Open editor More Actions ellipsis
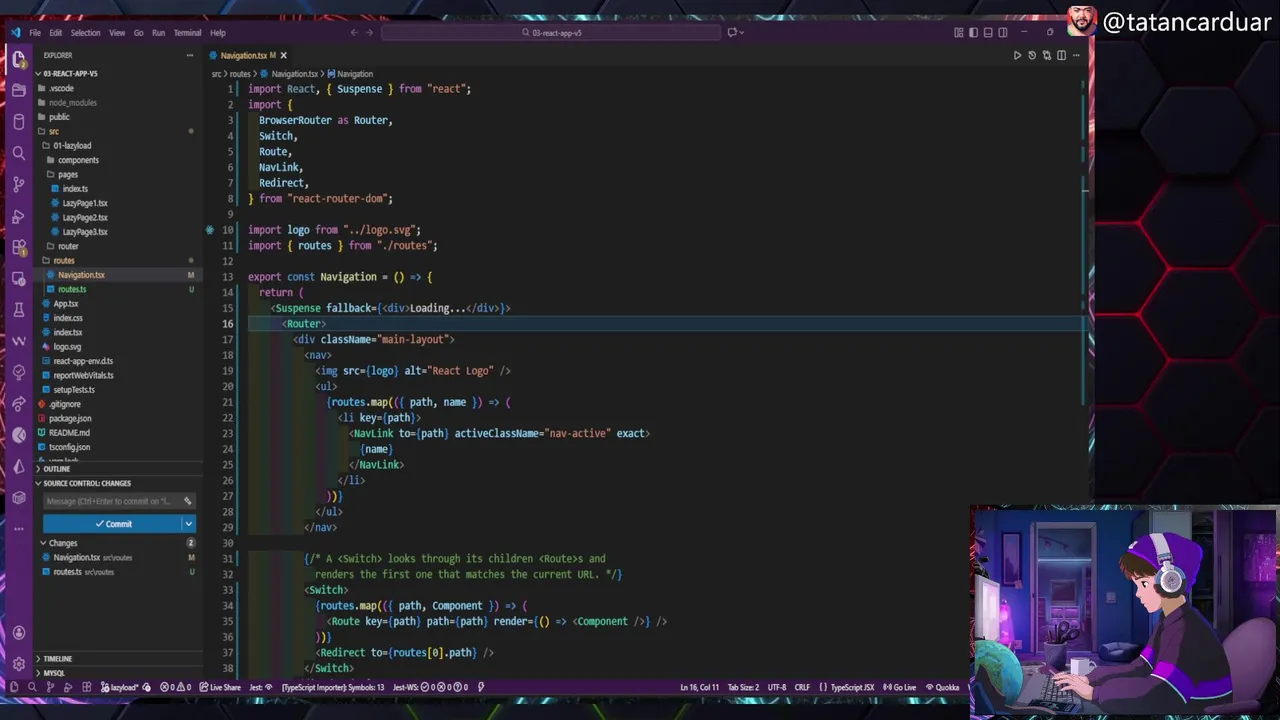The height and width of the screenshot is (720, 1280). pos(1076,55)
